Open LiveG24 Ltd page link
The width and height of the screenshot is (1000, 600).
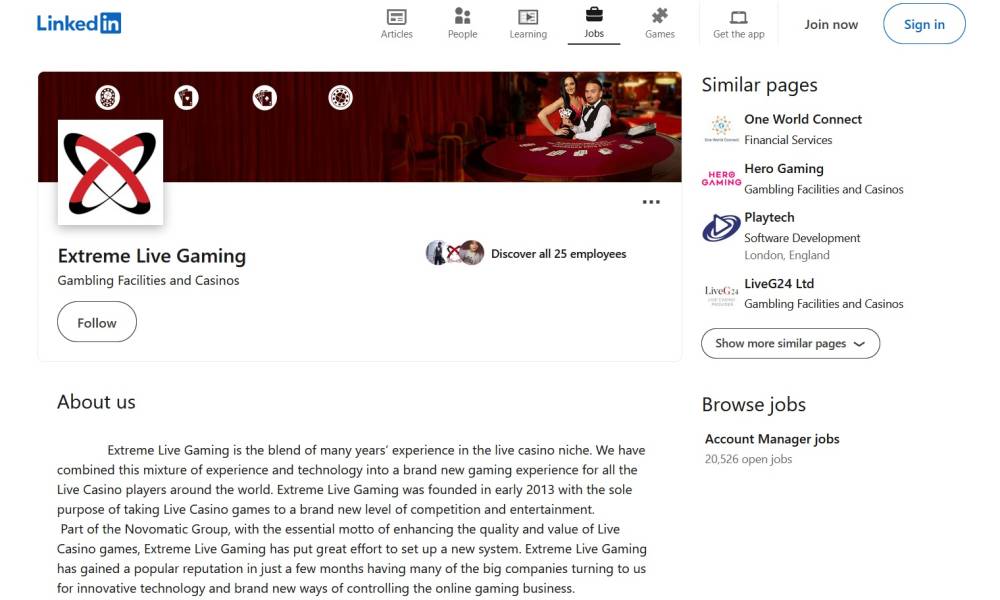pos(779,284)
